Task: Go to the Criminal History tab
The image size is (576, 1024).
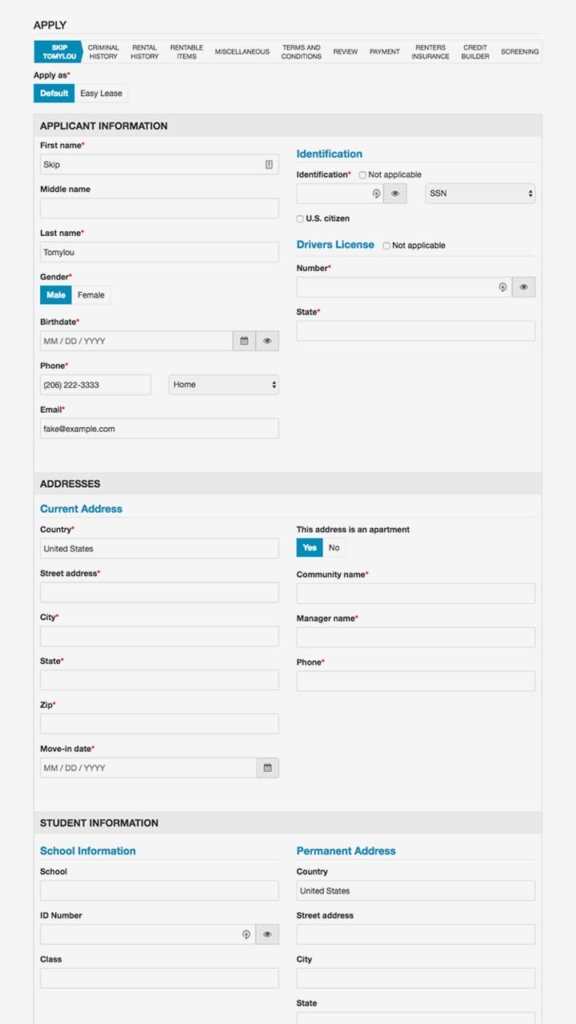Action: coord(103,52)
